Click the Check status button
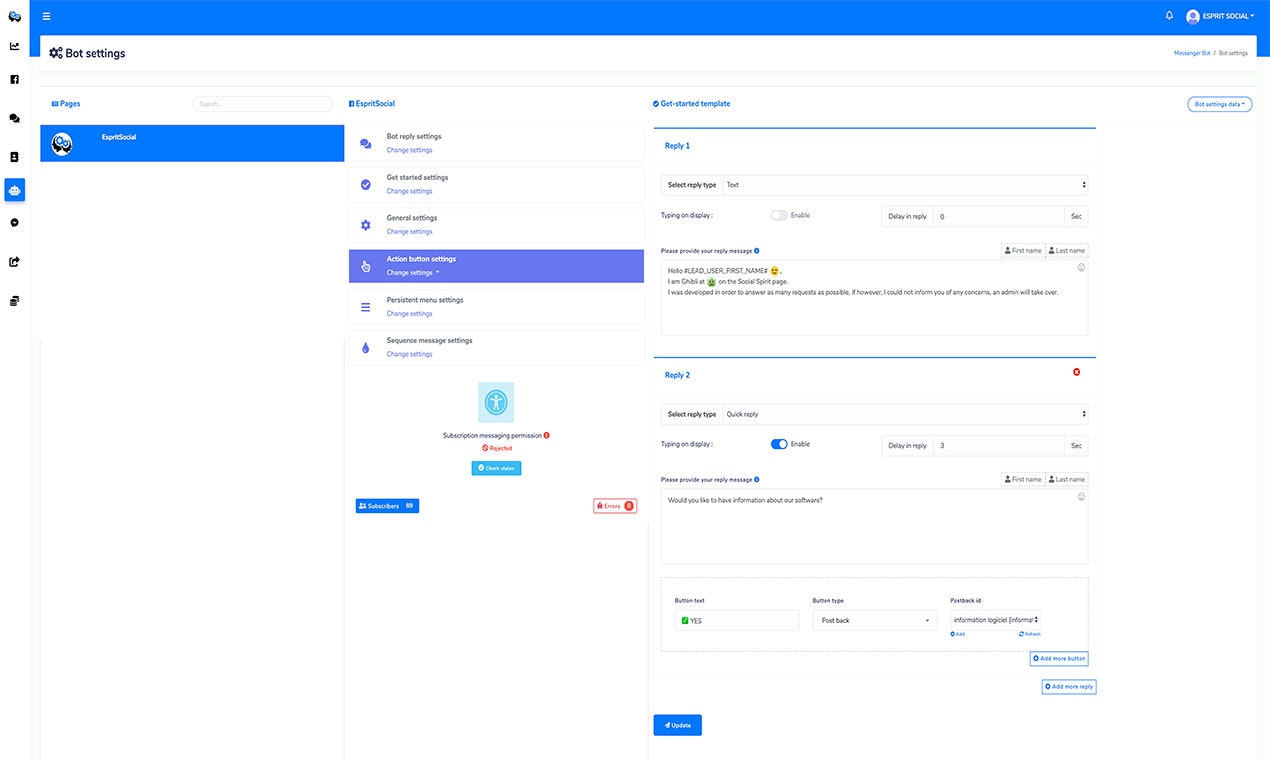Viewport: 1270px width, 760px height. (496, 468)
